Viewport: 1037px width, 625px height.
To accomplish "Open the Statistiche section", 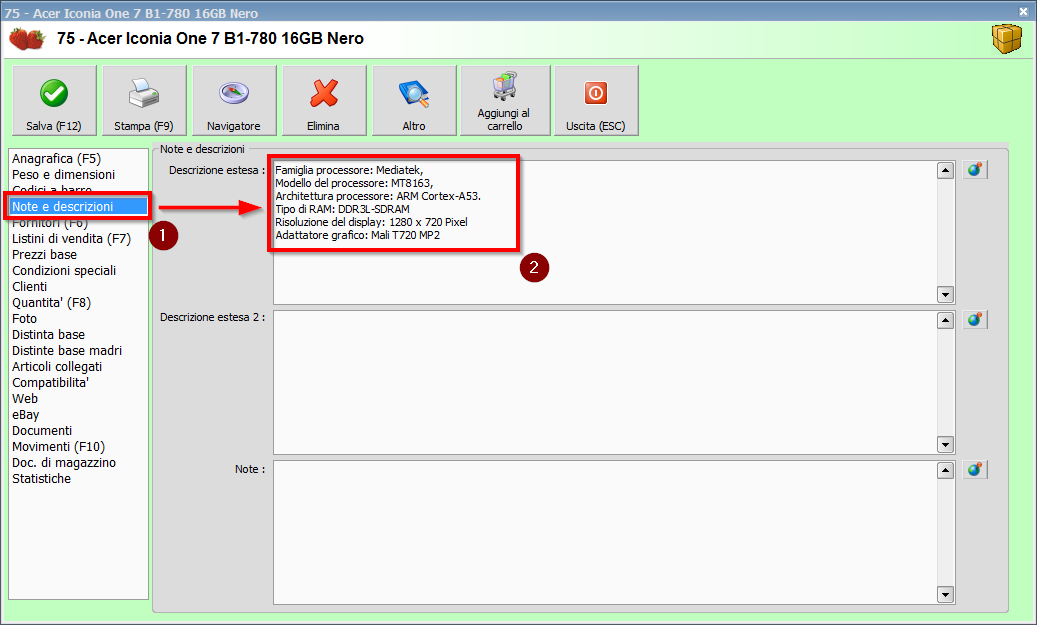I will click(41, 479).
